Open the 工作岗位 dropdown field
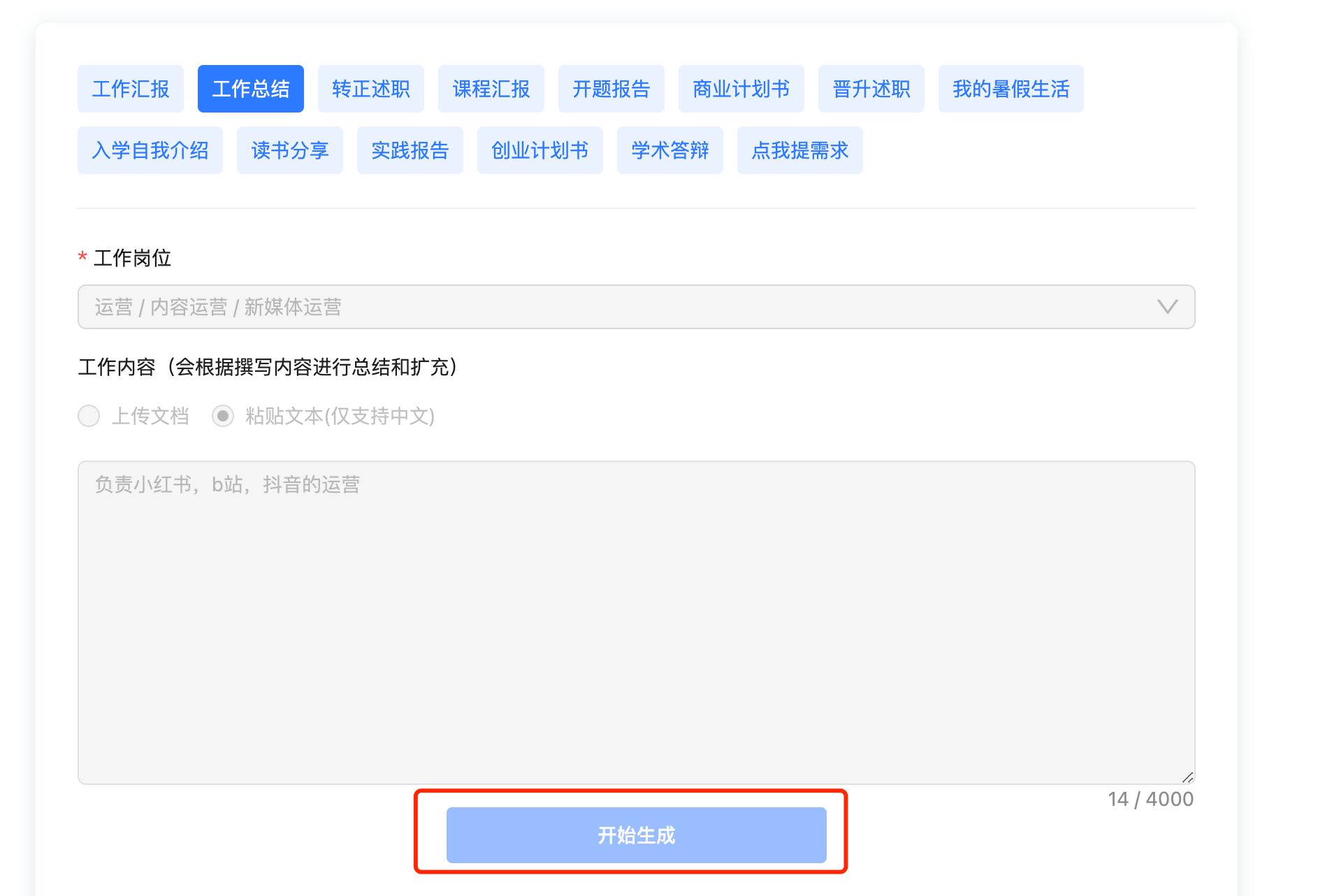This screenshot has width=1318, height=896. point(636,307)
